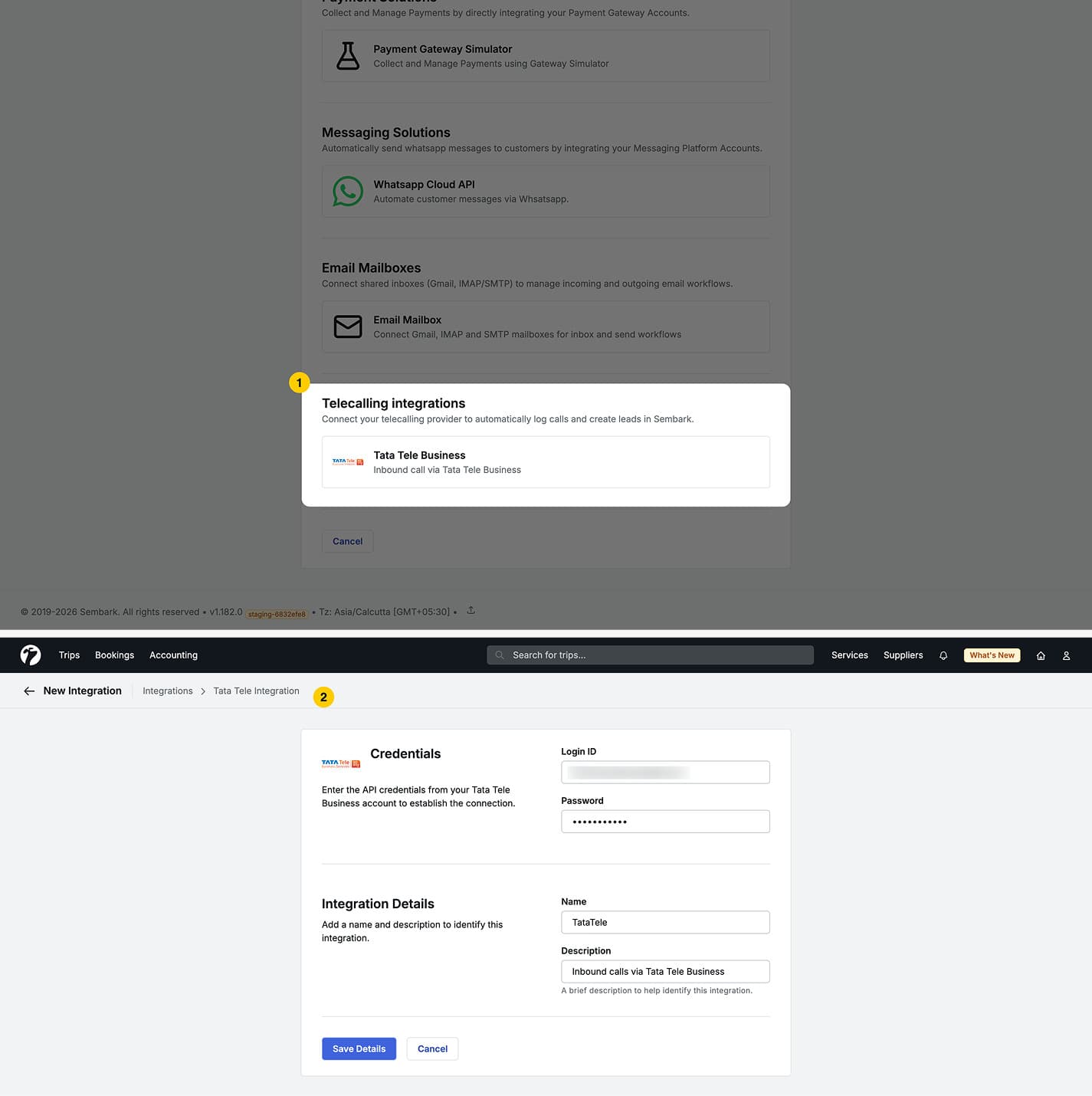The image size is (1092, 1096).
Task: Cancel the integration selection list
Action: click(347, 541)
